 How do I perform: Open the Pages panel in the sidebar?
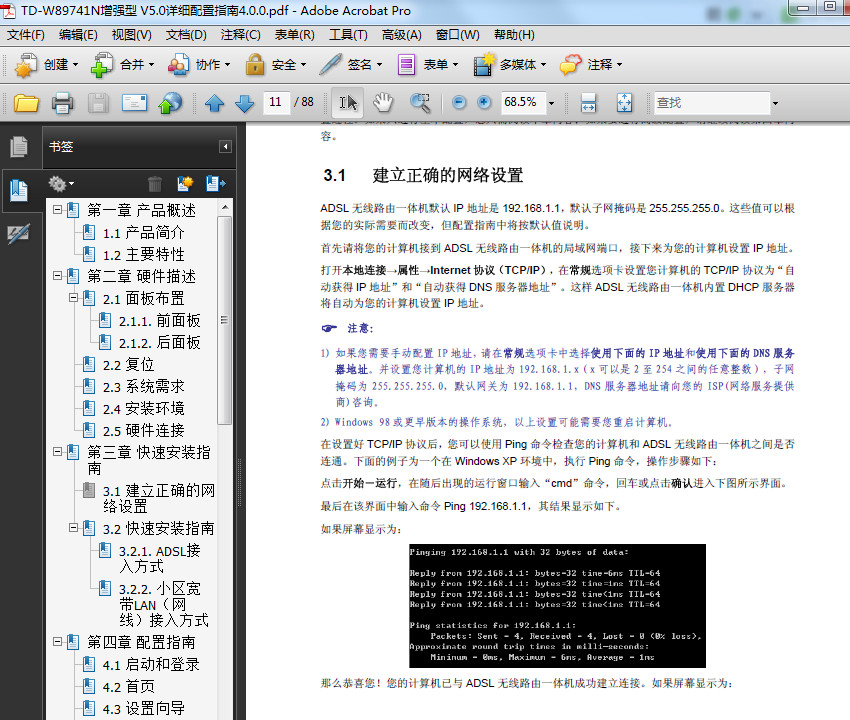tap(19, 146)
